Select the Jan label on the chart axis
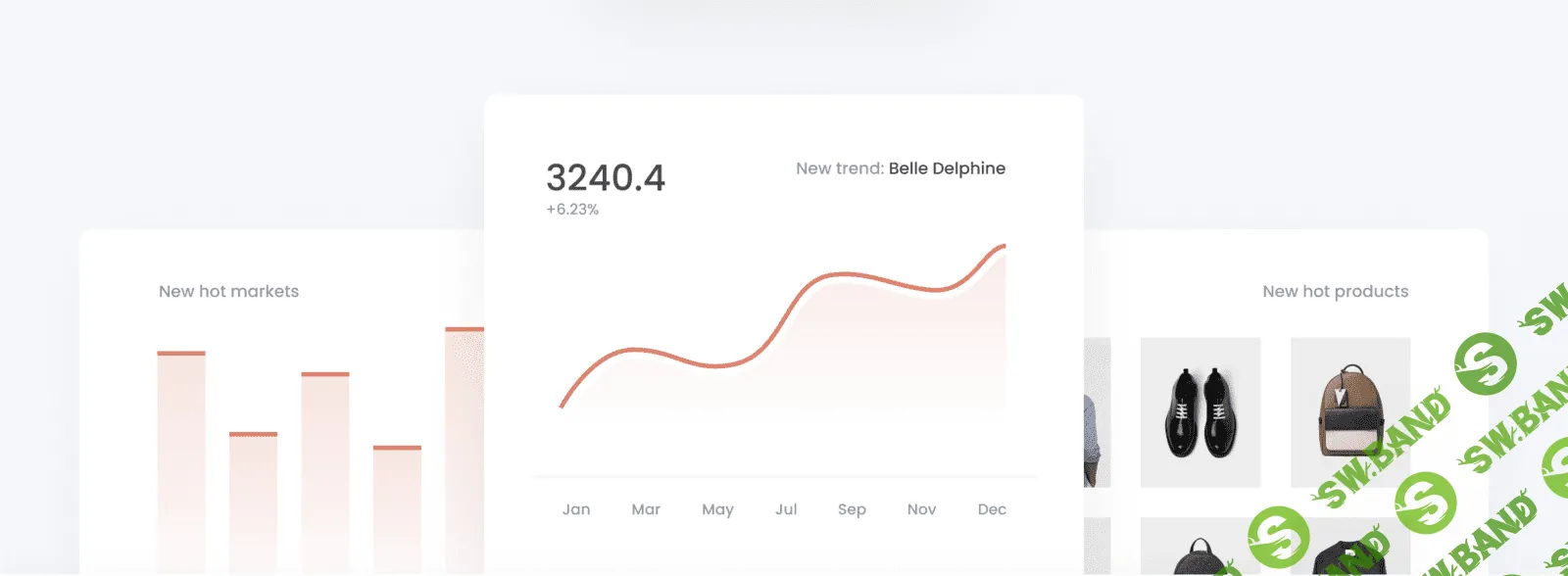Viewport: 1568px width, 576px height. tap(576, 509)
